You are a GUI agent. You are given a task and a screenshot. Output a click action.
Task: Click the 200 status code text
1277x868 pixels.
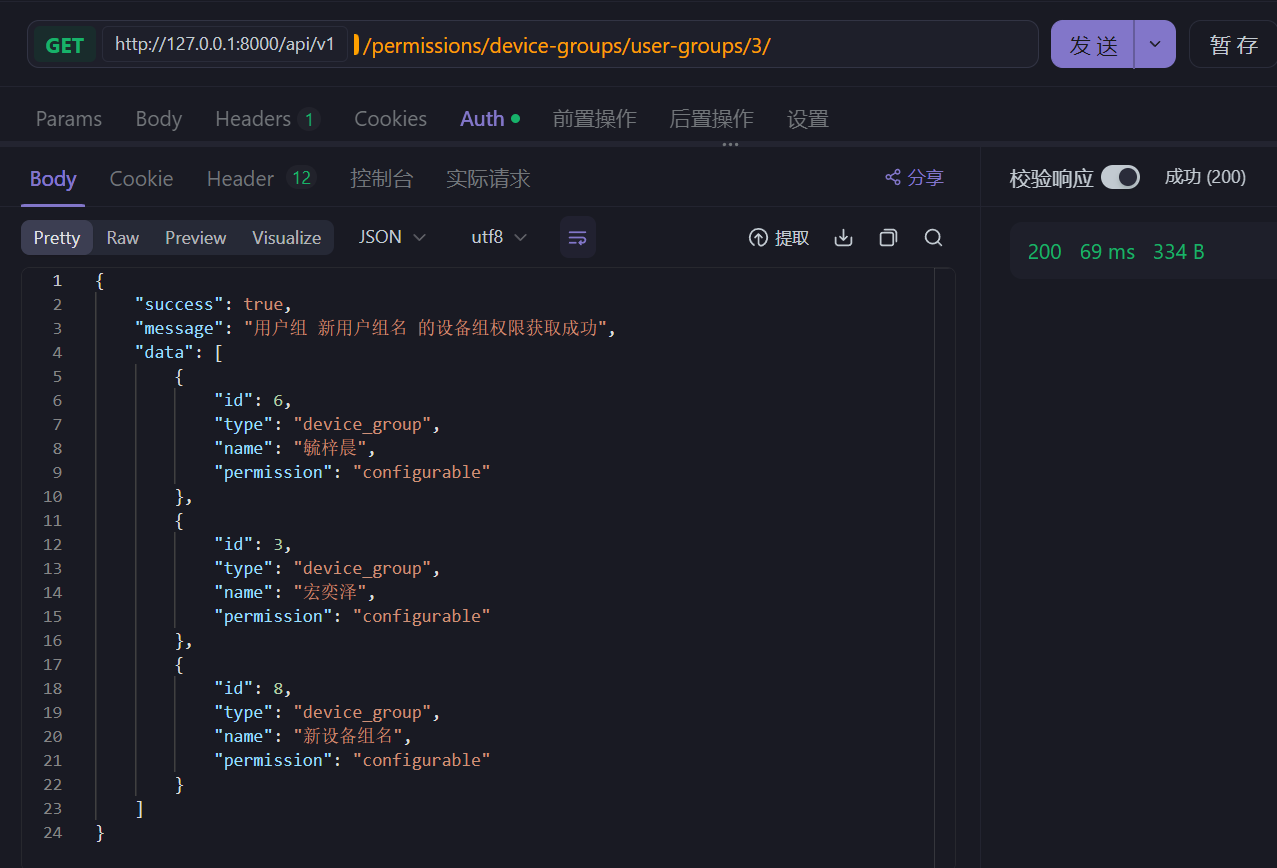click(1045, 252)
